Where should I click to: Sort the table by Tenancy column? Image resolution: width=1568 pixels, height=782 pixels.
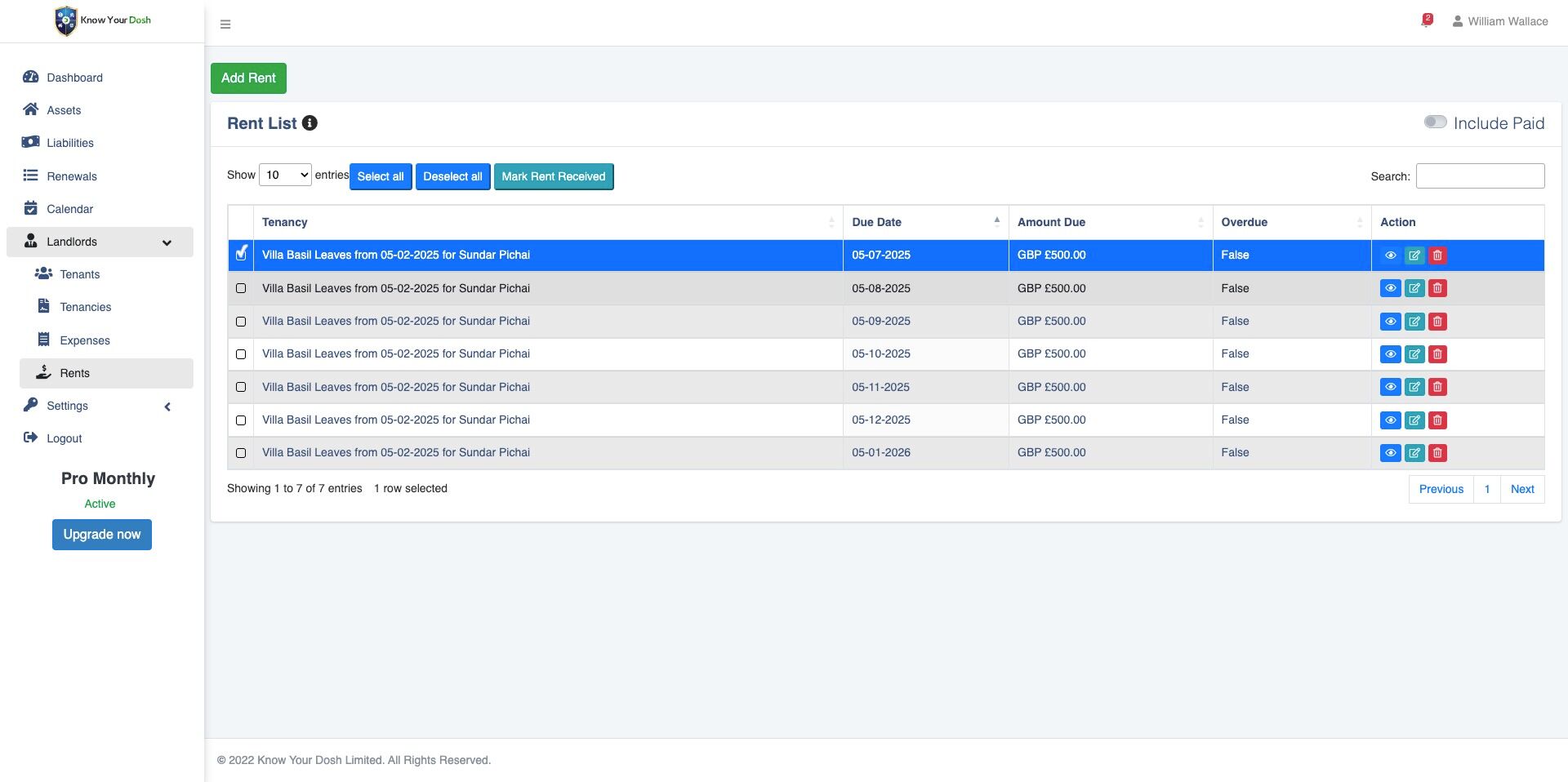click(547, 222)
